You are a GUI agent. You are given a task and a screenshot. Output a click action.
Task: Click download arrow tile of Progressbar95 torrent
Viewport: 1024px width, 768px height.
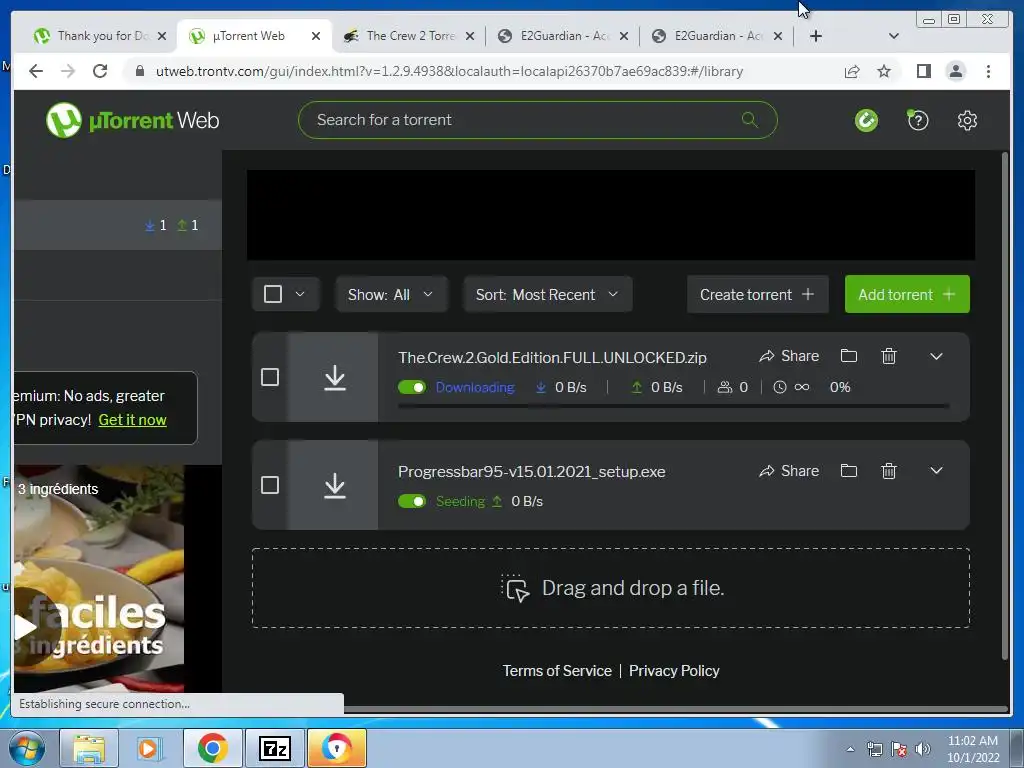[x=334, y=485]
